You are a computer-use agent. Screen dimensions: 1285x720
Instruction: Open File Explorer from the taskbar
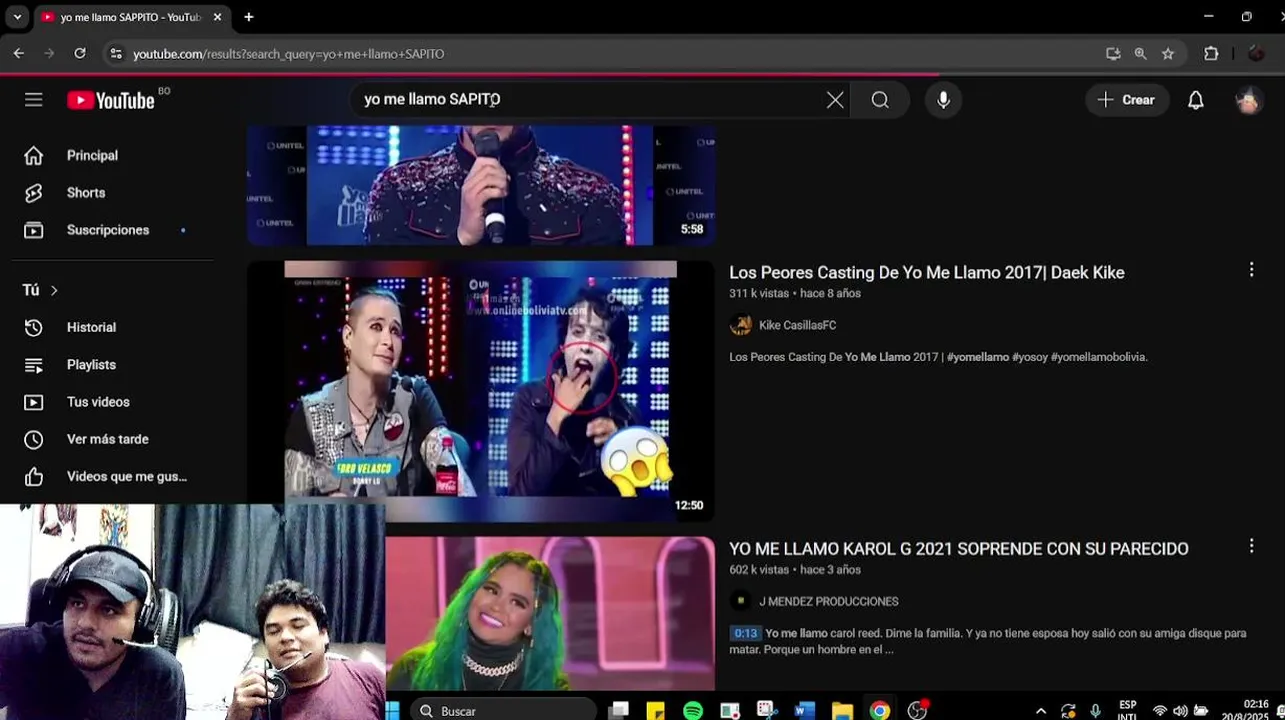pos(842,711)
